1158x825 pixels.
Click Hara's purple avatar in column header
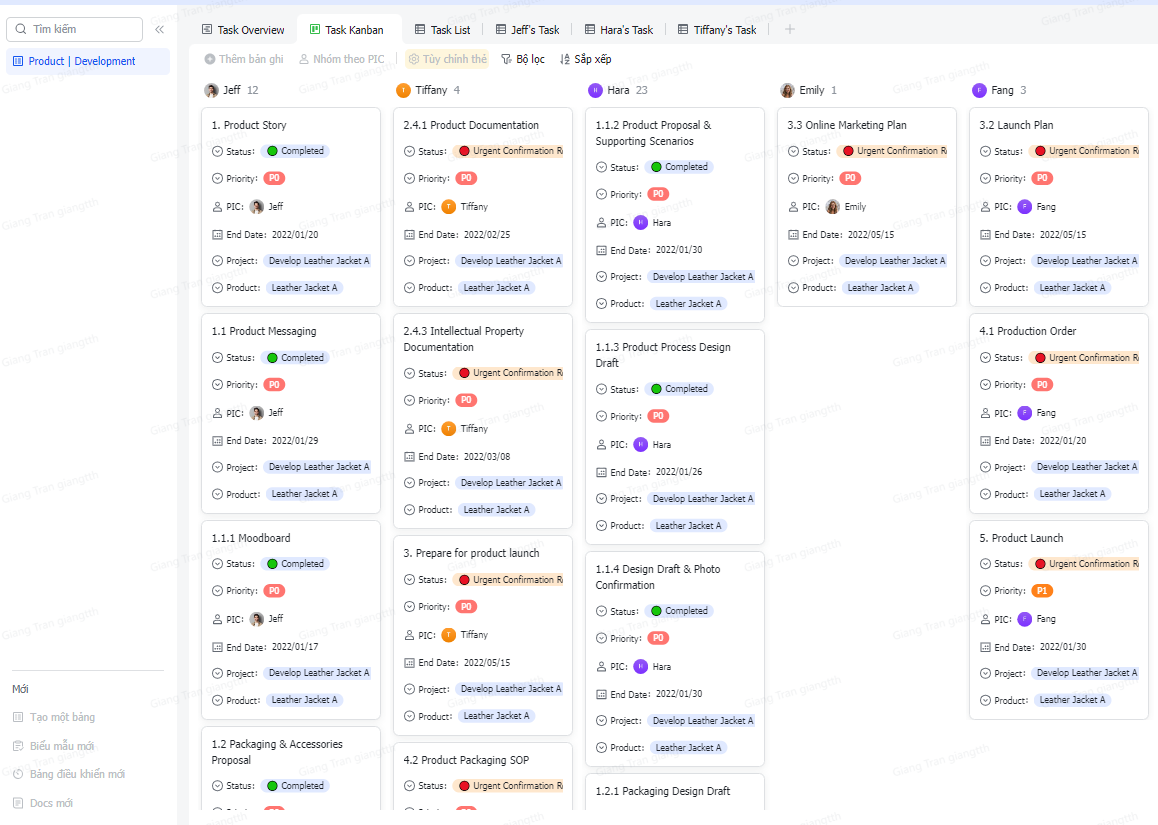tap(595, 90)
